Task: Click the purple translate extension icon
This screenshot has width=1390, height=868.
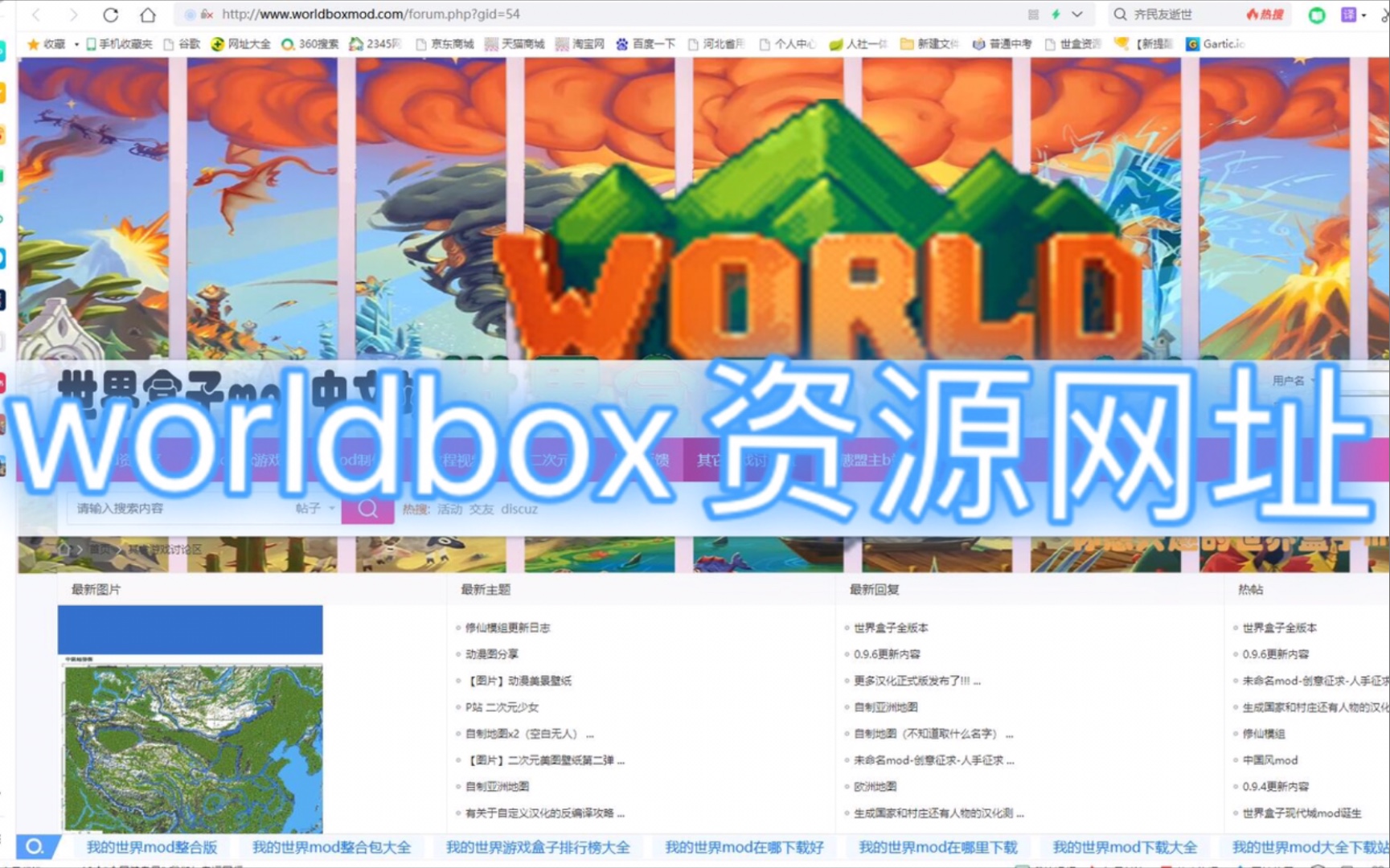Action: click(1348, 14)
